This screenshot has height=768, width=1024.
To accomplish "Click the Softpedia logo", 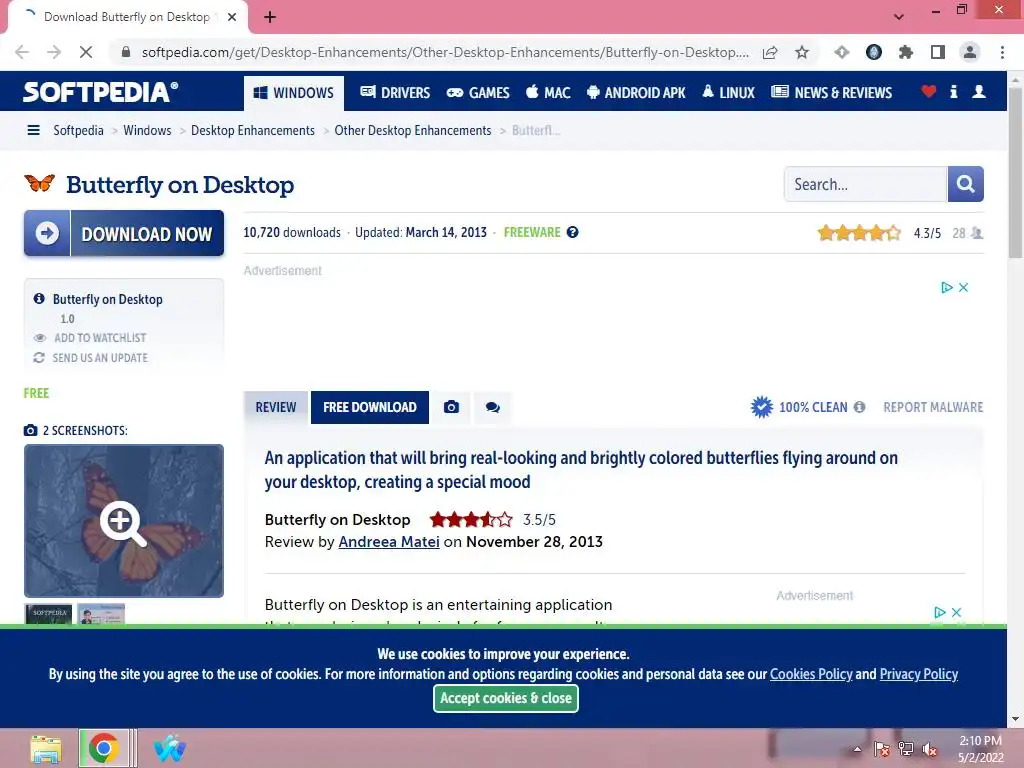I will [100, 92].
